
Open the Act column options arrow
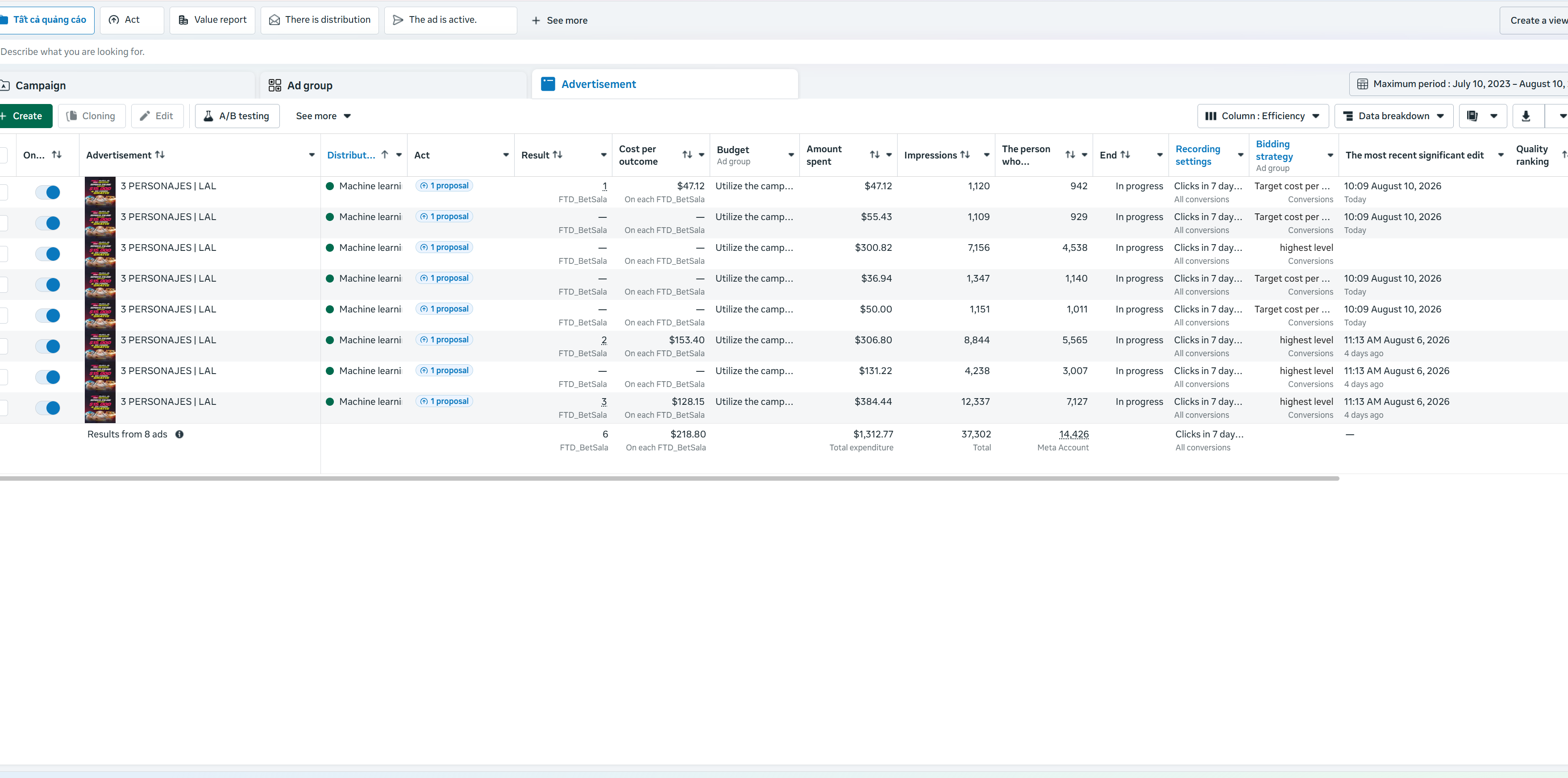click(506, 154)
